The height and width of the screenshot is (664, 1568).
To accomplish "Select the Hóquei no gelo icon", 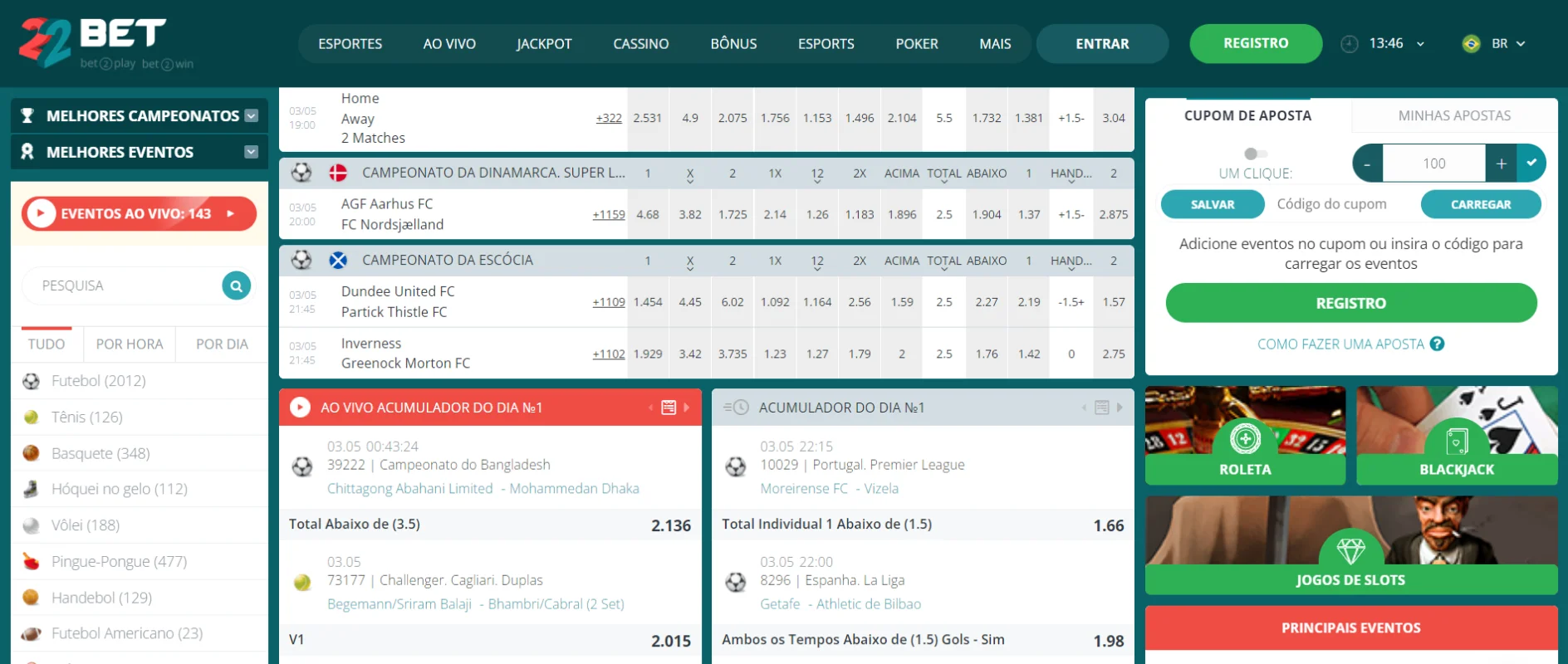I will click(x=31, y=489).
